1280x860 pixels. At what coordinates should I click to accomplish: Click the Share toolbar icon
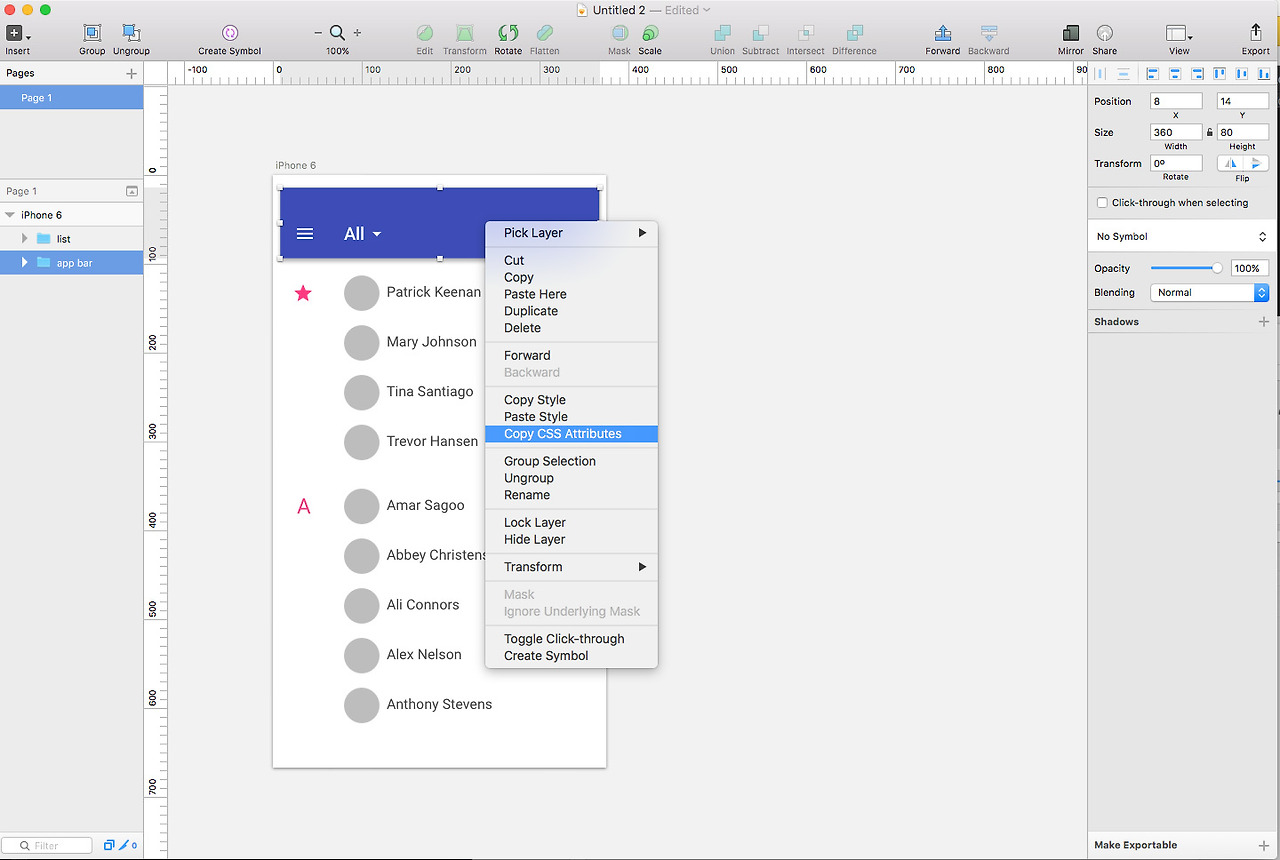click(1105, 33)
